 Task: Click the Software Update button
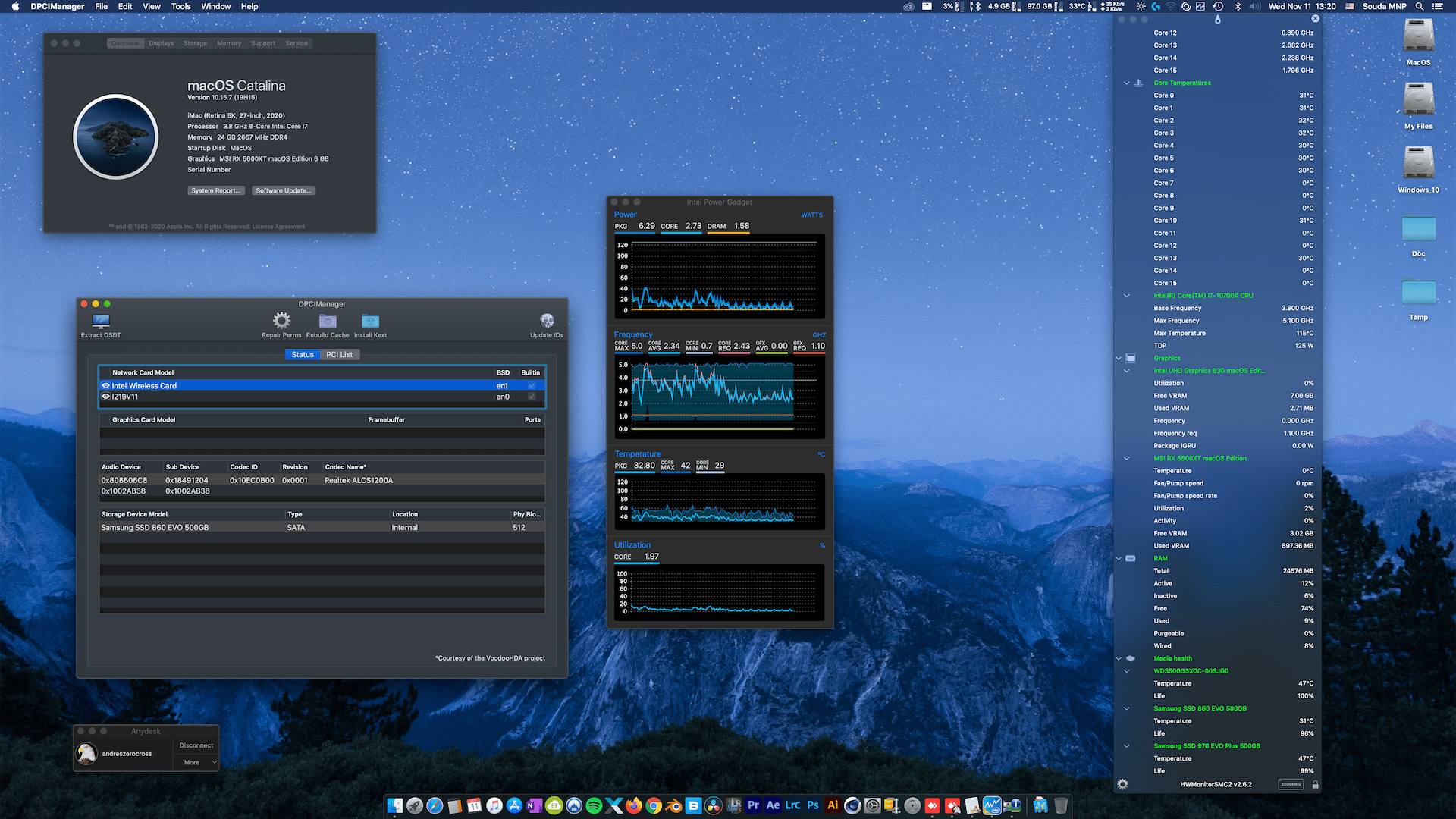[x=283, y=190]
